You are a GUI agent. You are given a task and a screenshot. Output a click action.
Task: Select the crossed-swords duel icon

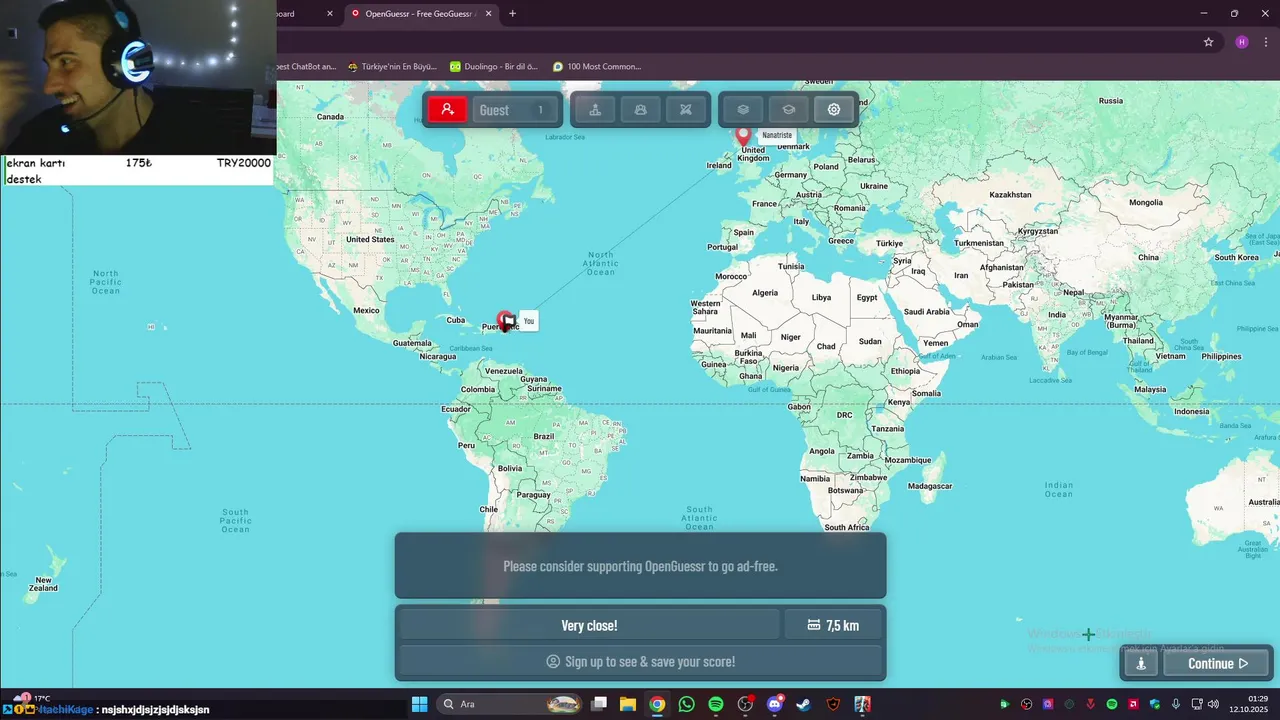(x=686, y=110)
